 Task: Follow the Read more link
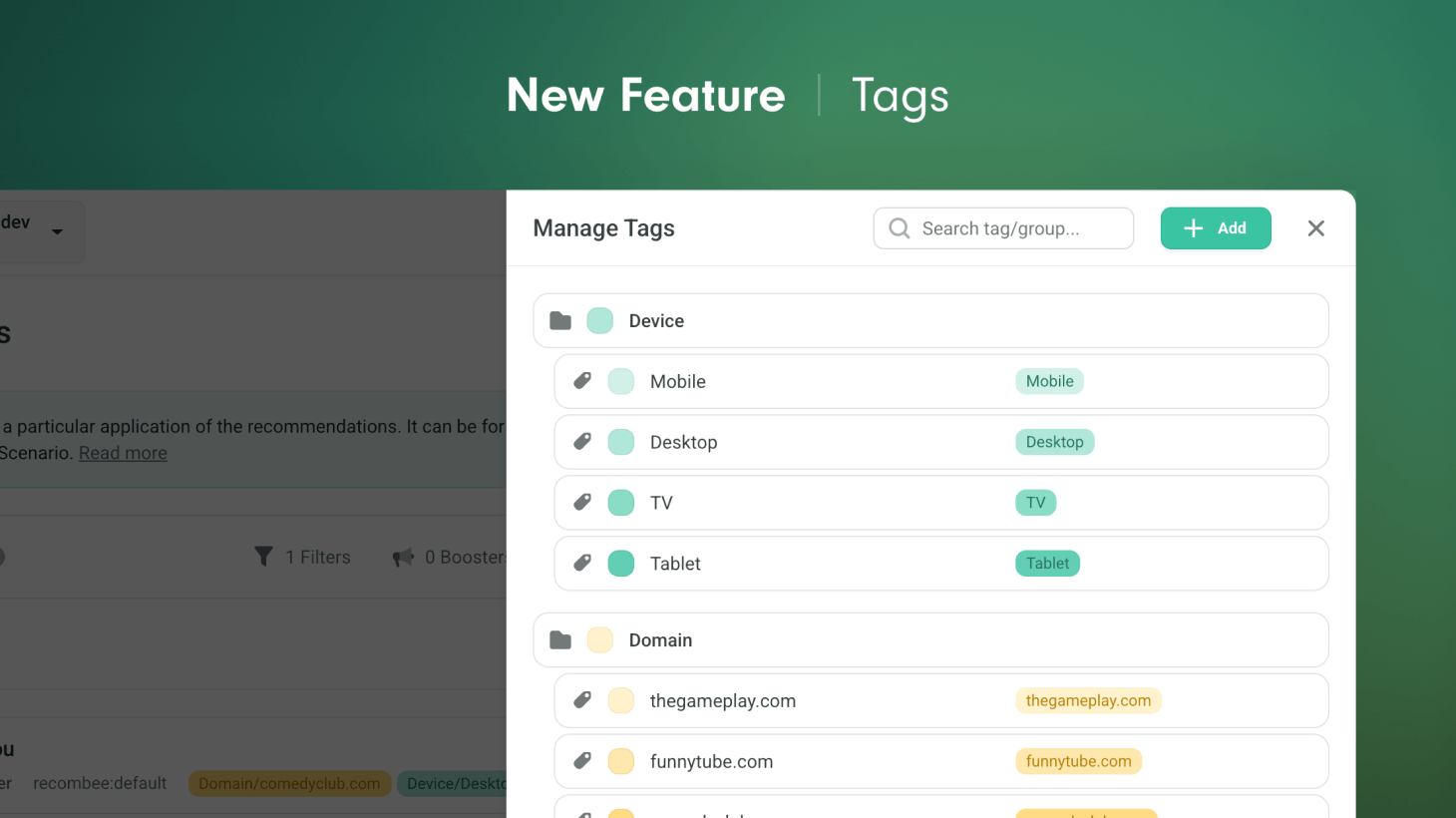[123, 453]
